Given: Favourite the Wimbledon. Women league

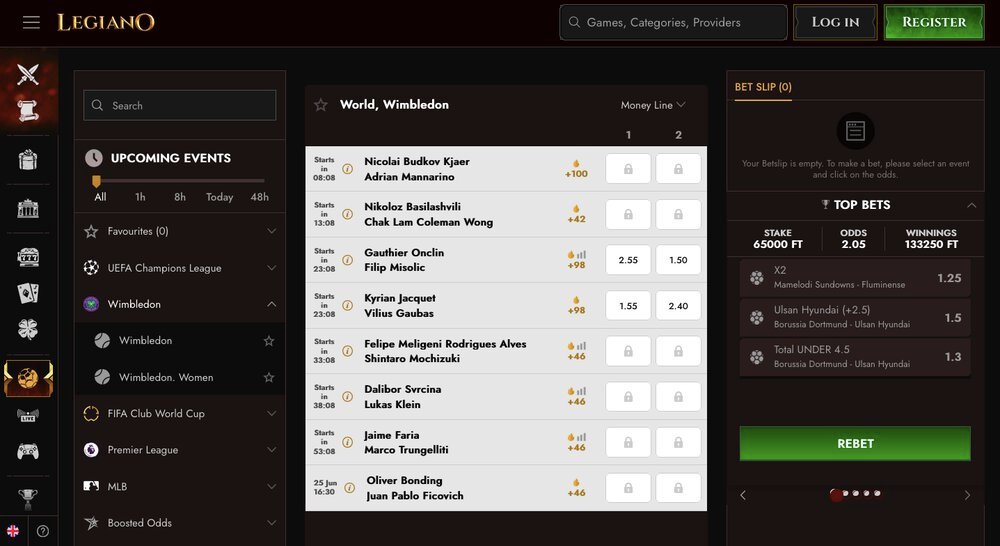Looking at the screenshot, I should (269, 378).
